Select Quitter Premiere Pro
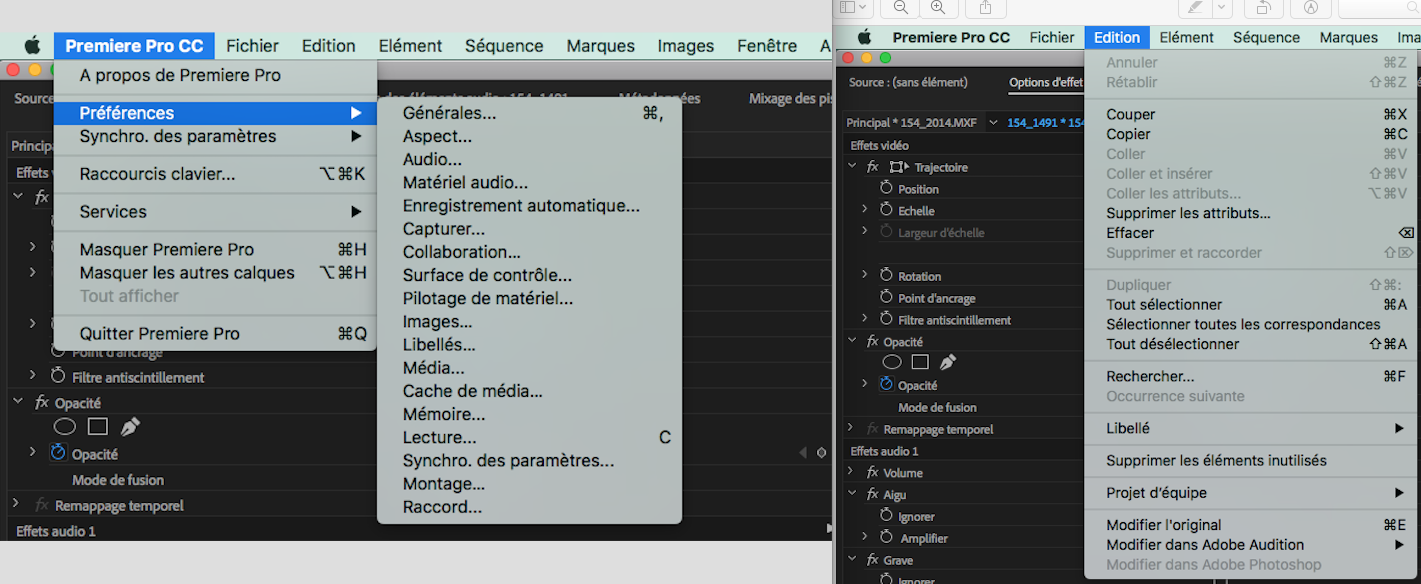The height and width of the screenshot is (584, 1421). click(215, 334)
